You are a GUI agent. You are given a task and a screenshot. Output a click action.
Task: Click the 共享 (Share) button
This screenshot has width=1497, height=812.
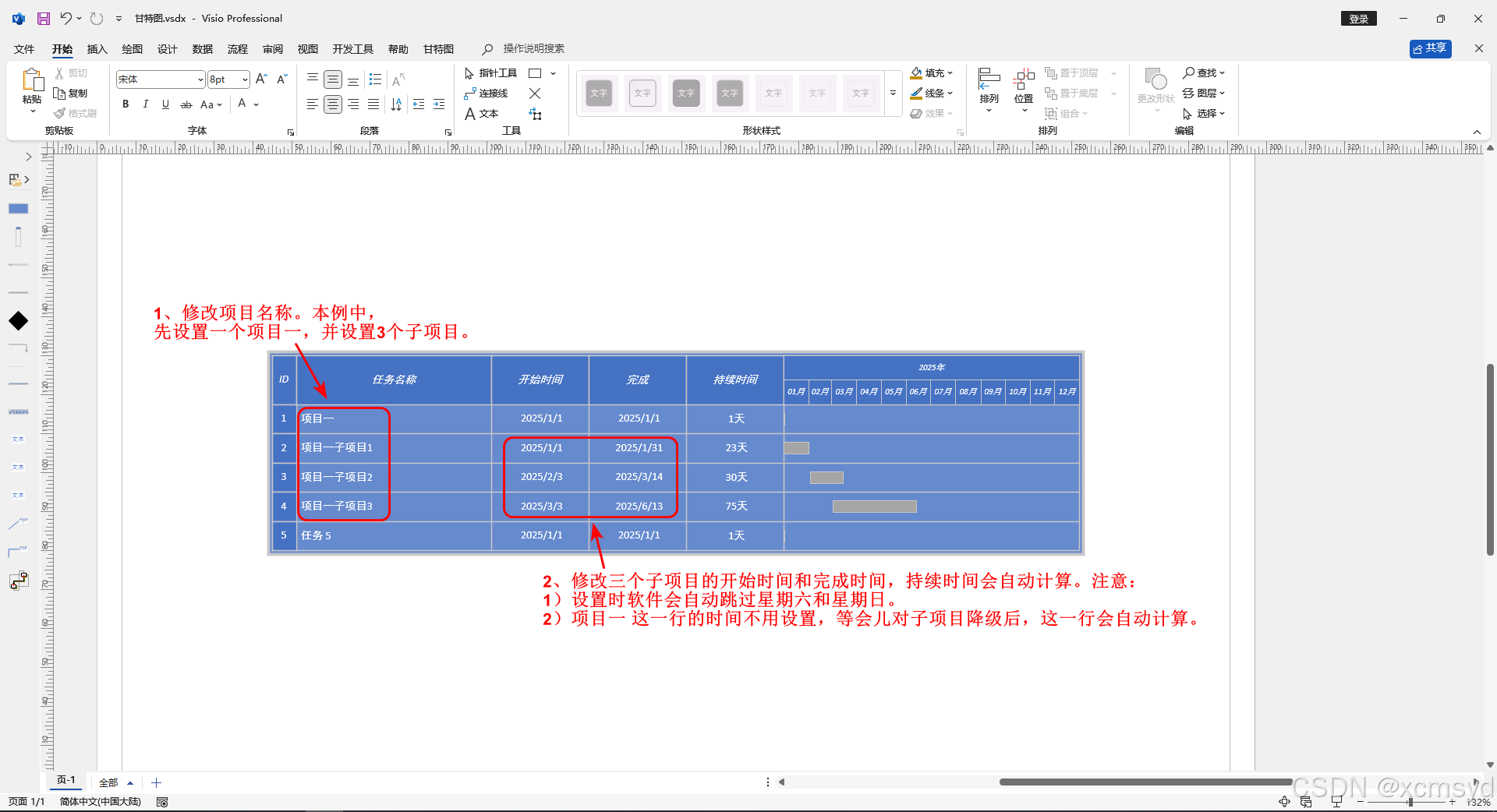[x=1431, y=48]
